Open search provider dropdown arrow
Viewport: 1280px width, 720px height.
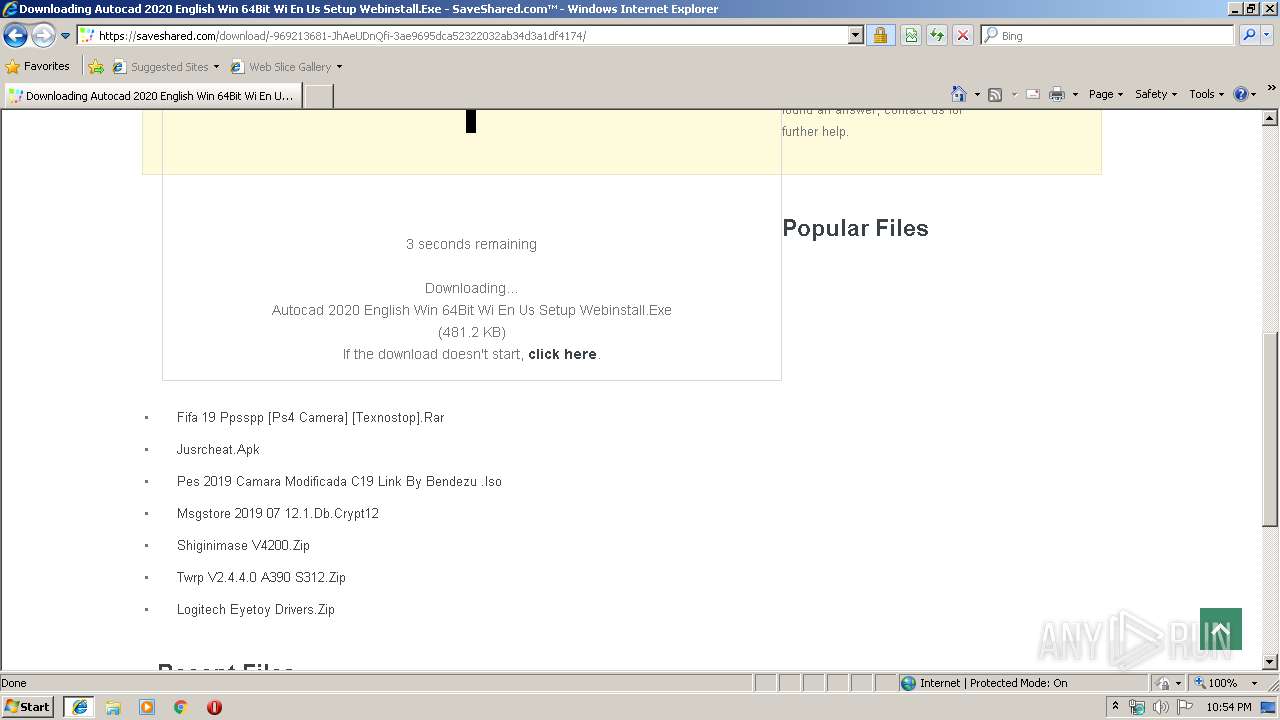tap(1268, 36)
